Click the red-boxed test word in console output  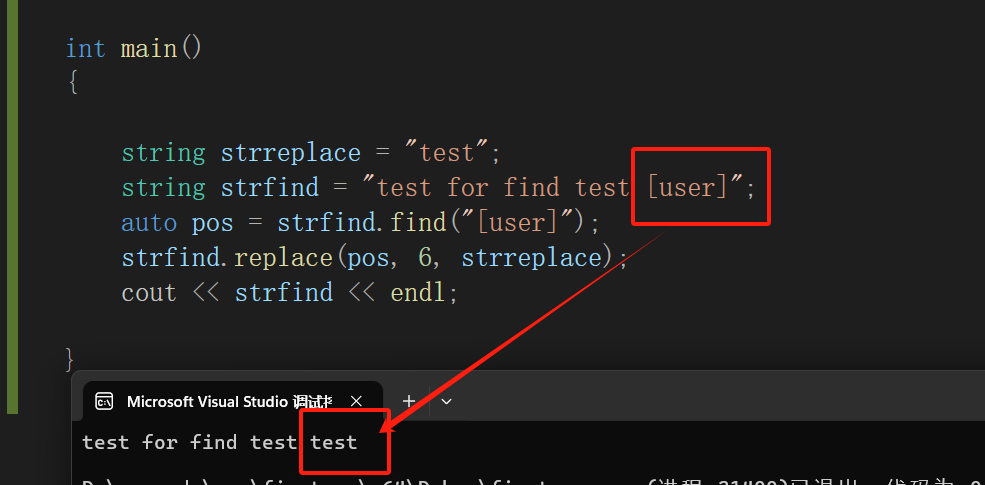334,442
